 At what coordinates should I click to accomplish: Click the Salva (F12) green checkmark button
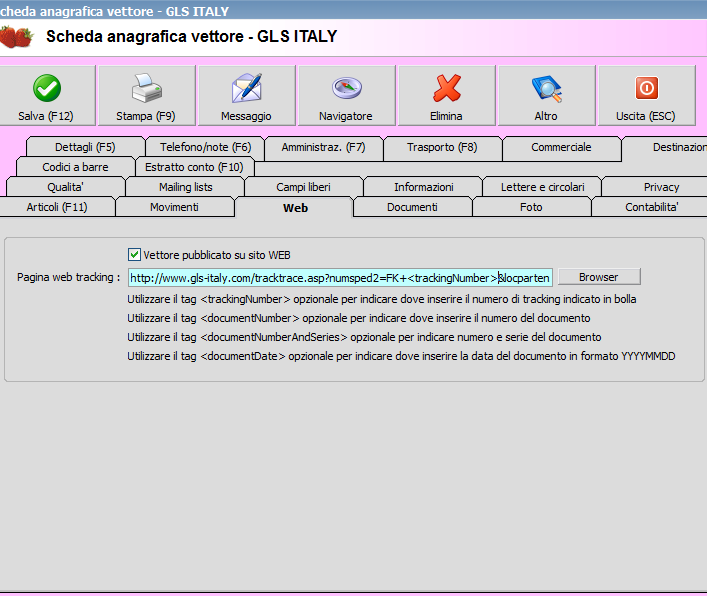46,95
